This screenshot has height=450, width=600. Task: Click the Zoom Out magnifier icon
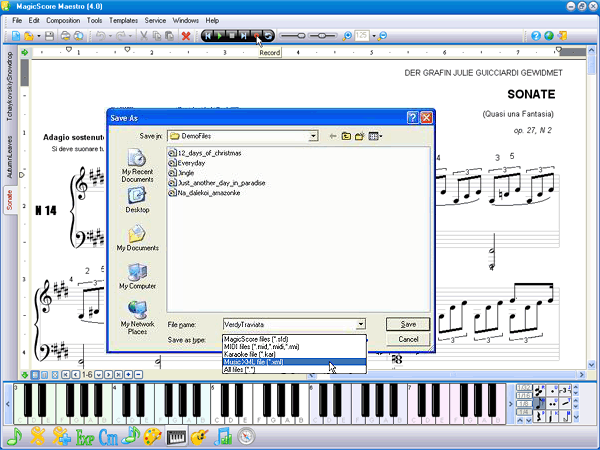382,36
